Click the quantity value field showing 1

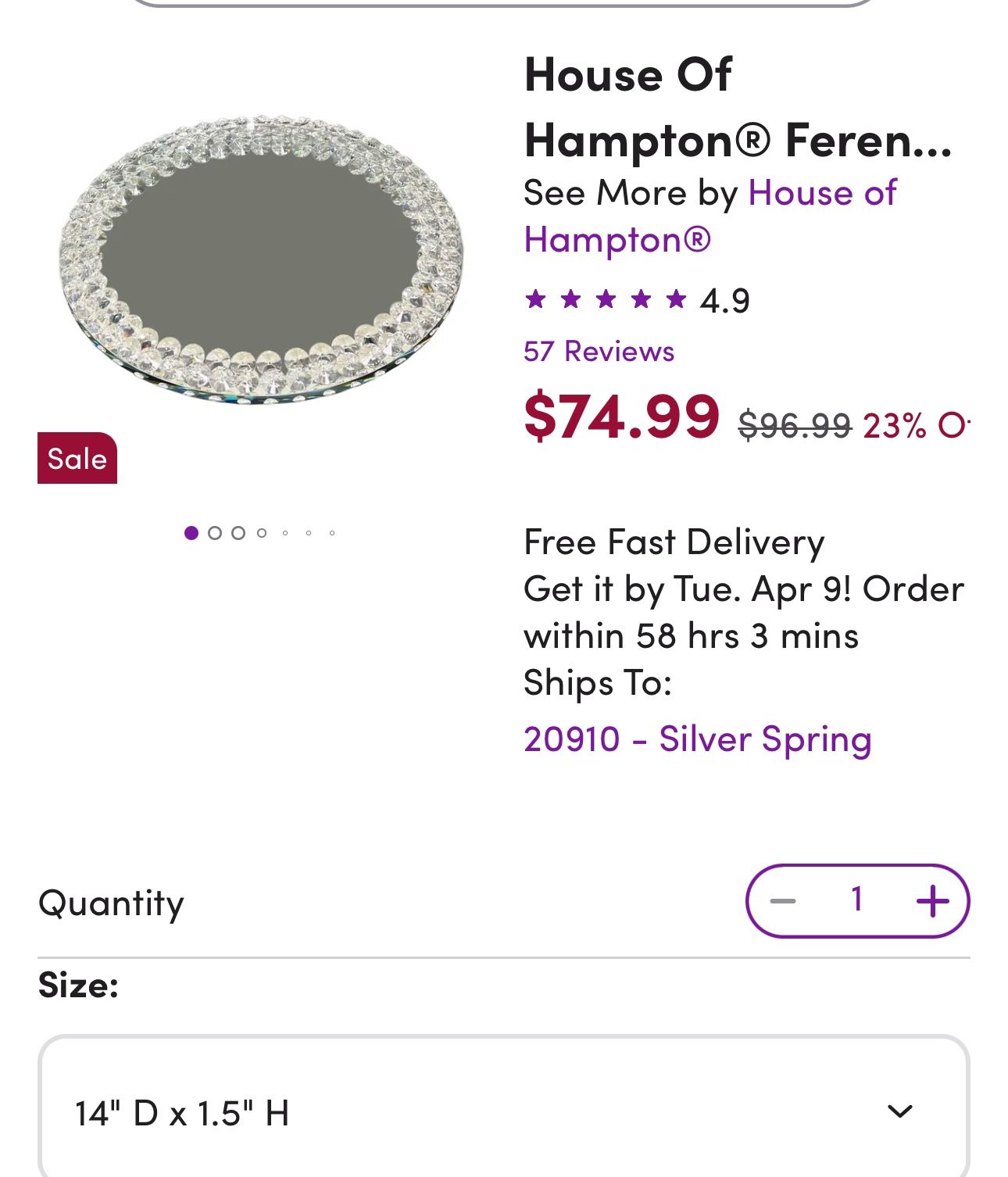point(857,900)
